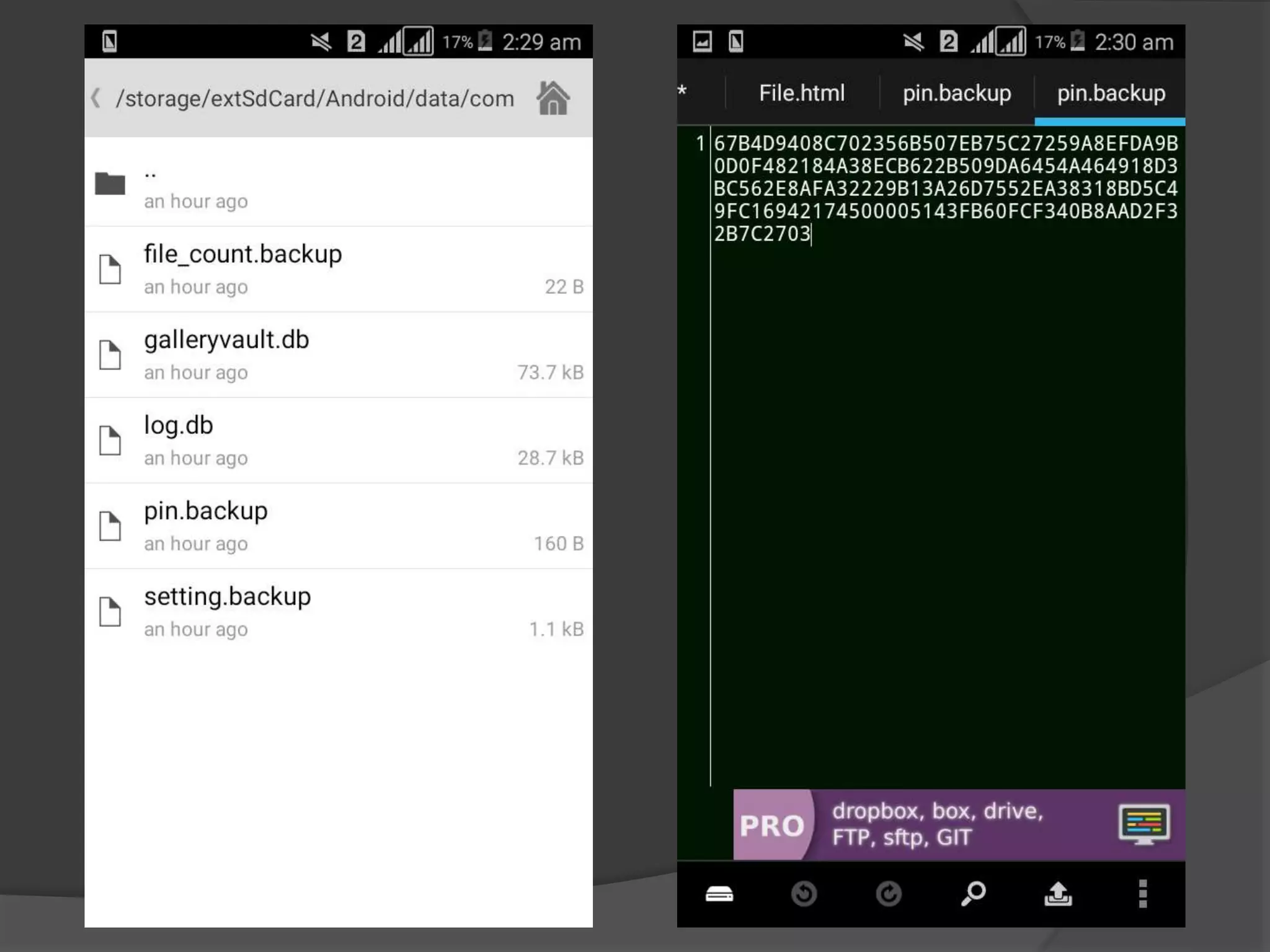The width and height of the screenshot is (1270, 952).
Task: Tap the back chevron beside storage path
Action: pos(96,98)
